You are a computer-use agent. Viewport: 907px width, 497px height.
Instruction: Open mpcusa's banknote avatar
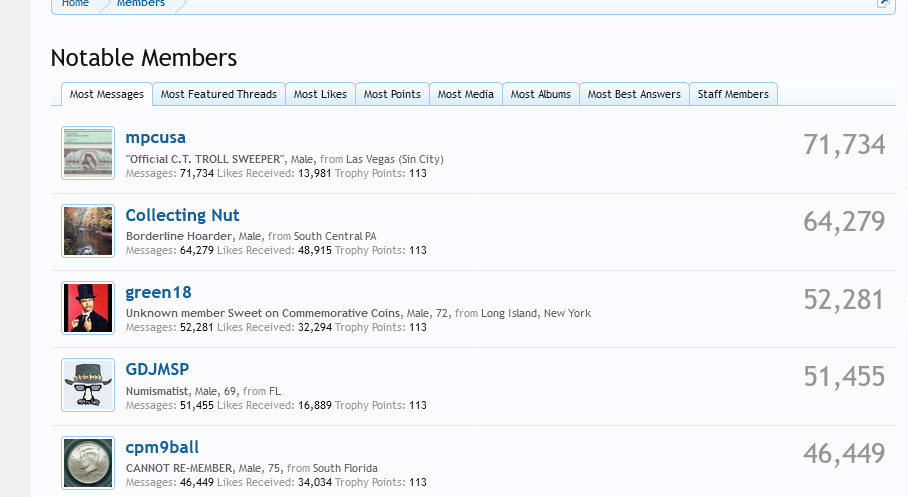(x=87, y=153)
